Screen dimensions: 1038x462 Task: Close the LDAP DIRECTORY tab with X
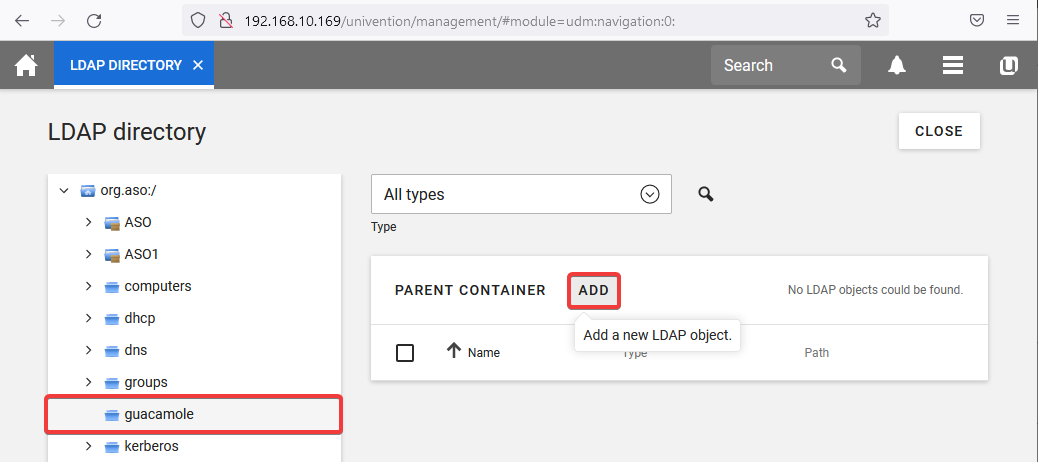pos(198,65)
